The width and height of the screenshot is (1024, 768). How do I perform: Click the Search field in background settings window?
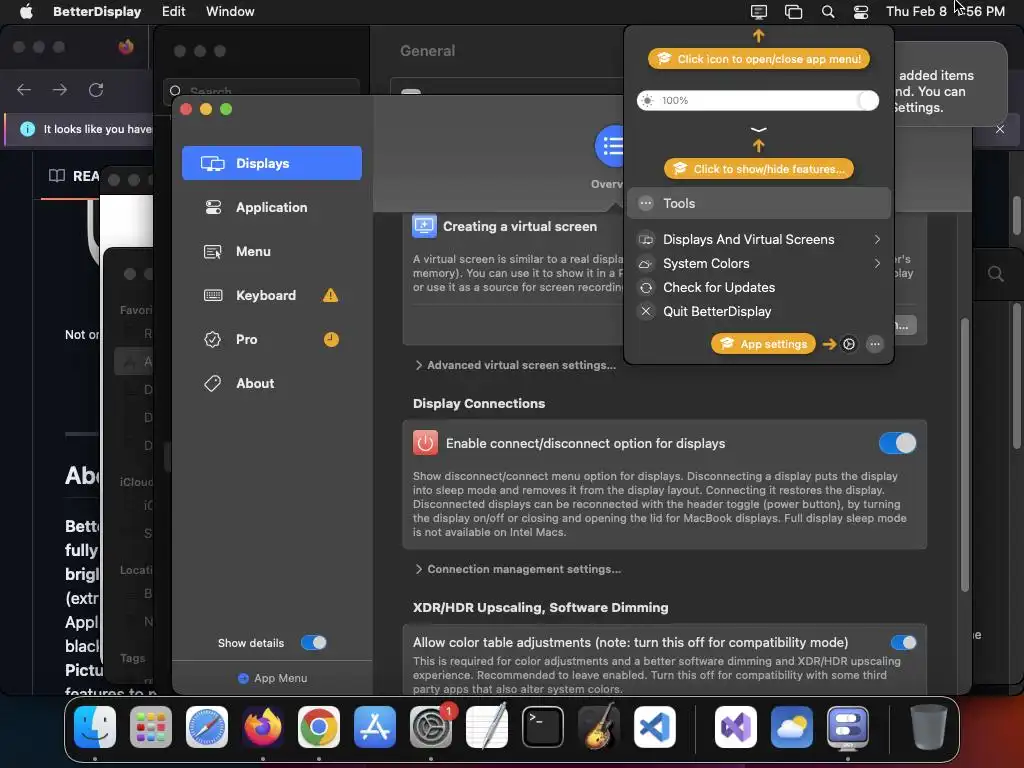tap(261, 88)
